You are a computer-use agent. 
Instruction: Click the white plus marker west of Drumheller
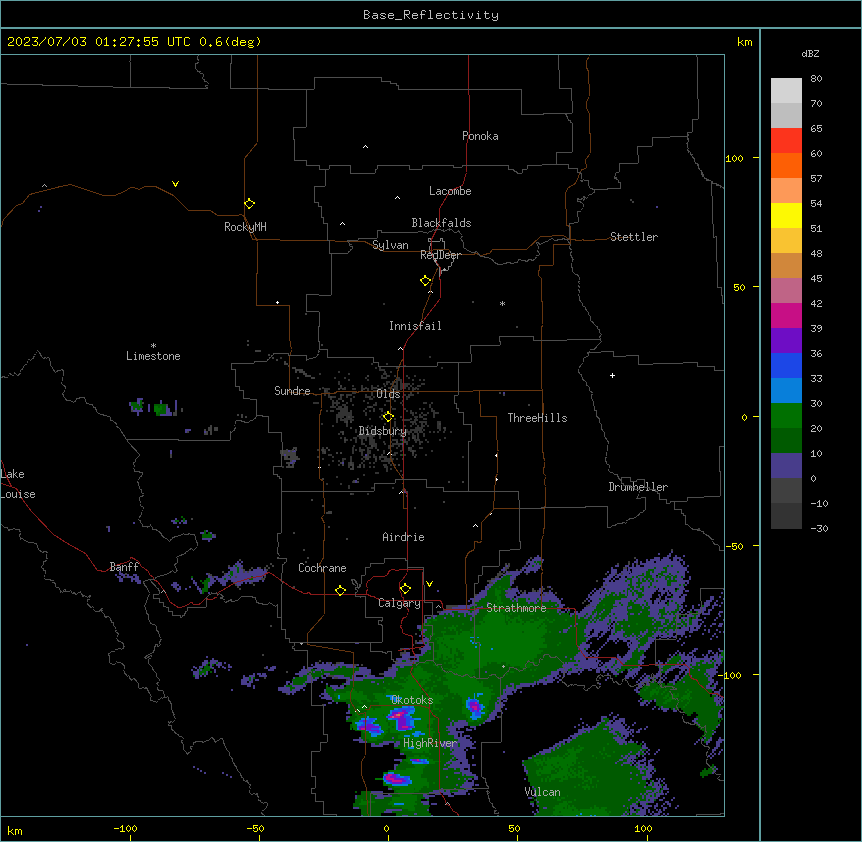612,375
